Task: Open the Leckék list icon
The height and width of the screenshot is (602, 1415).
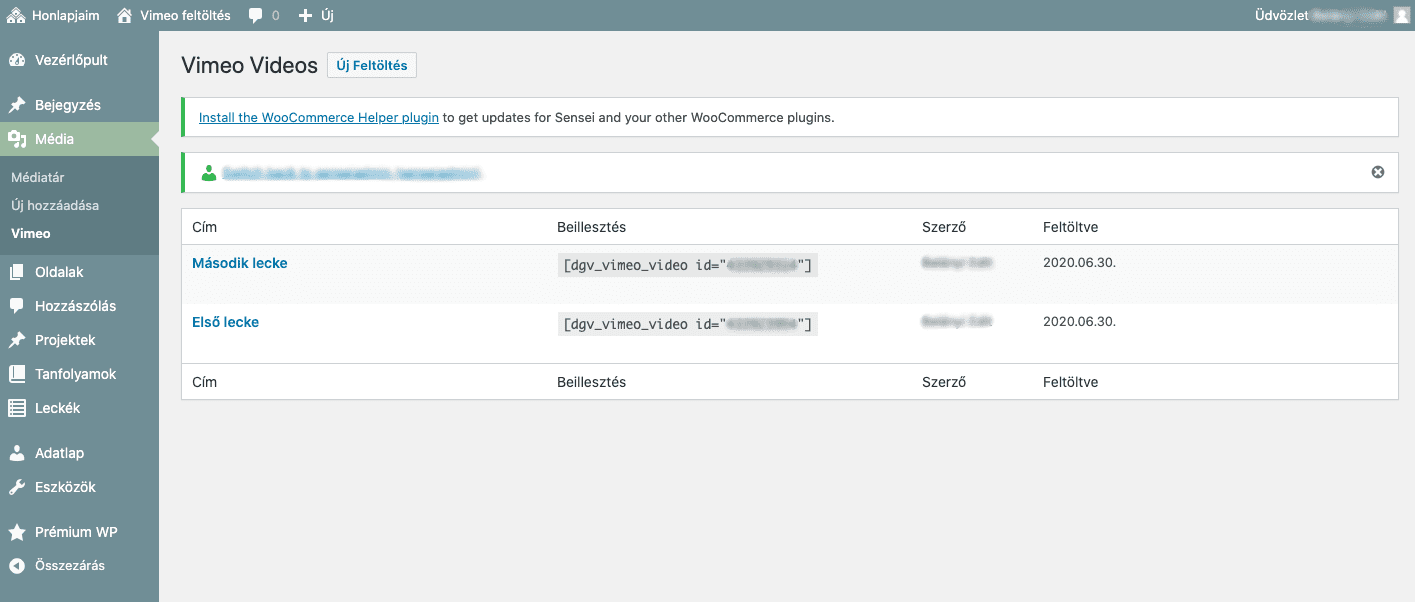Action: tap(17, 408)
